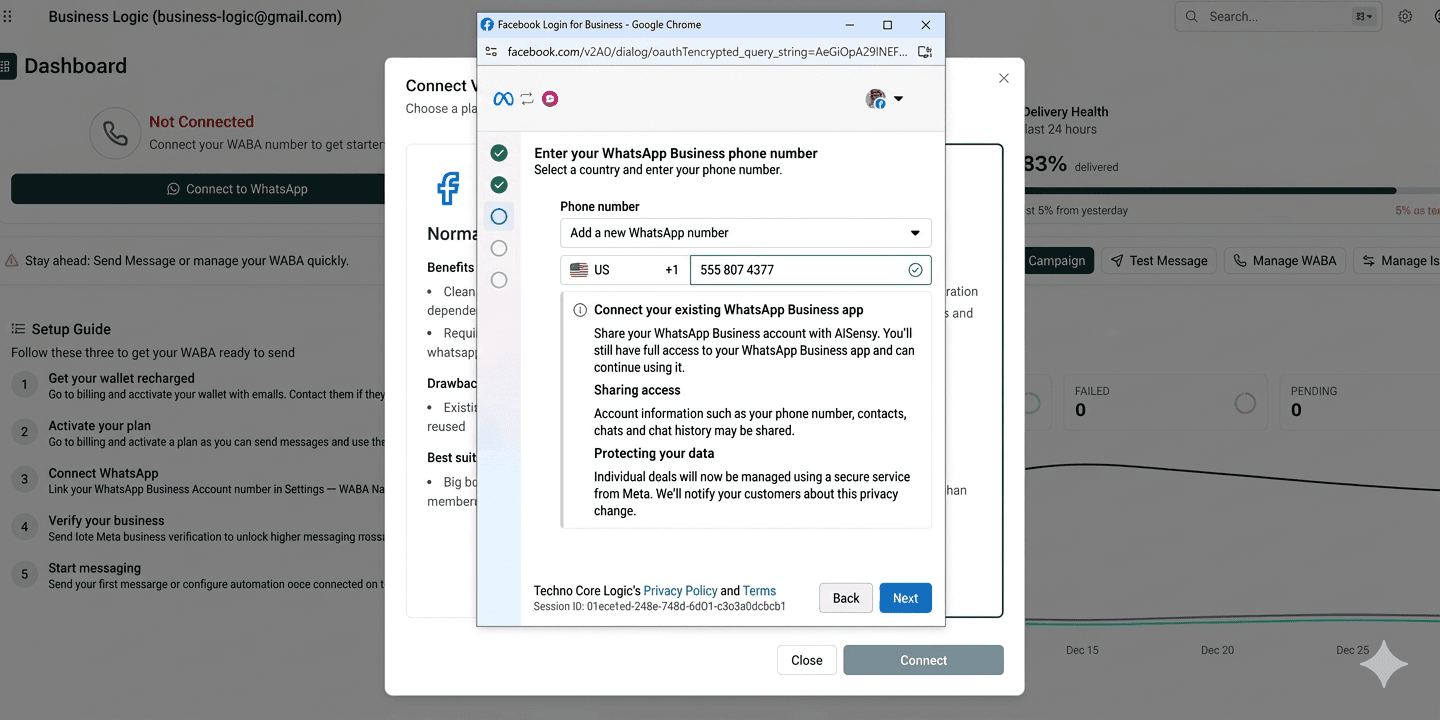The image size is (1440, 720).
Task: Click the pink AiSensy app icon
Action: 550,98
